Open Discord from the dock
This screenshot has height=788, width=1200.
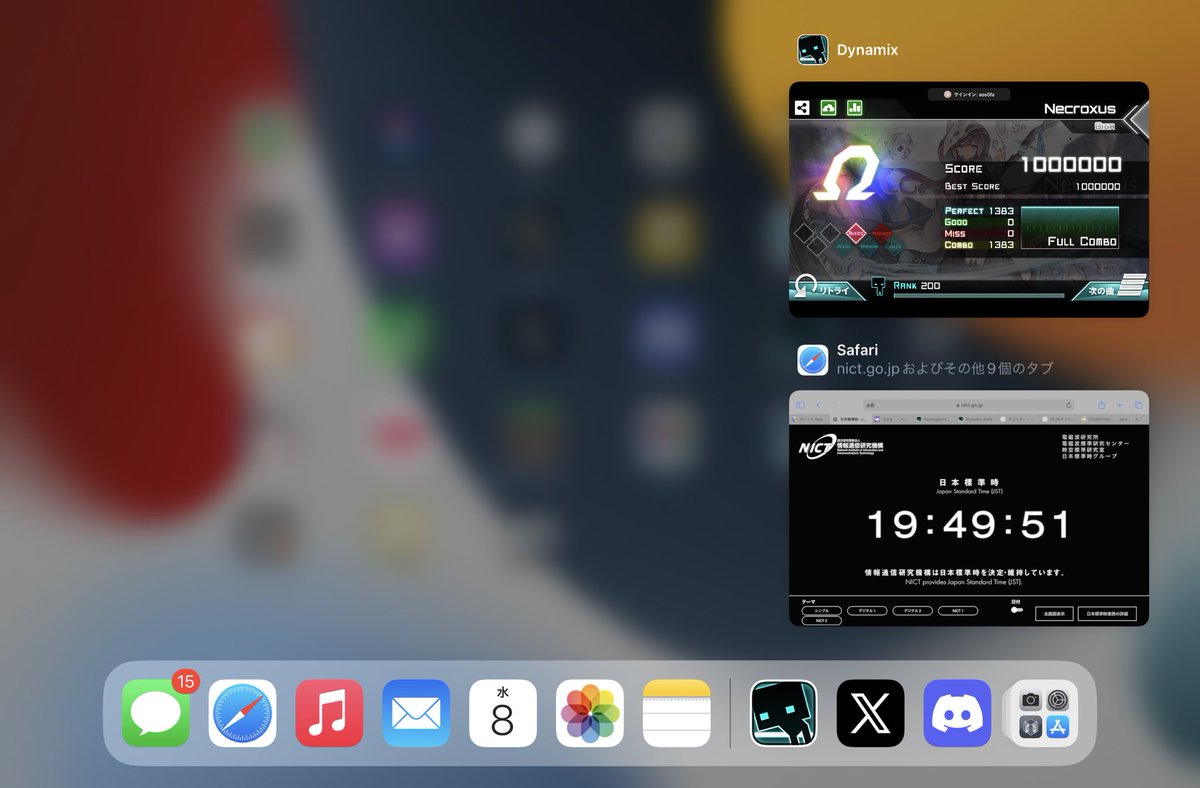957,713
